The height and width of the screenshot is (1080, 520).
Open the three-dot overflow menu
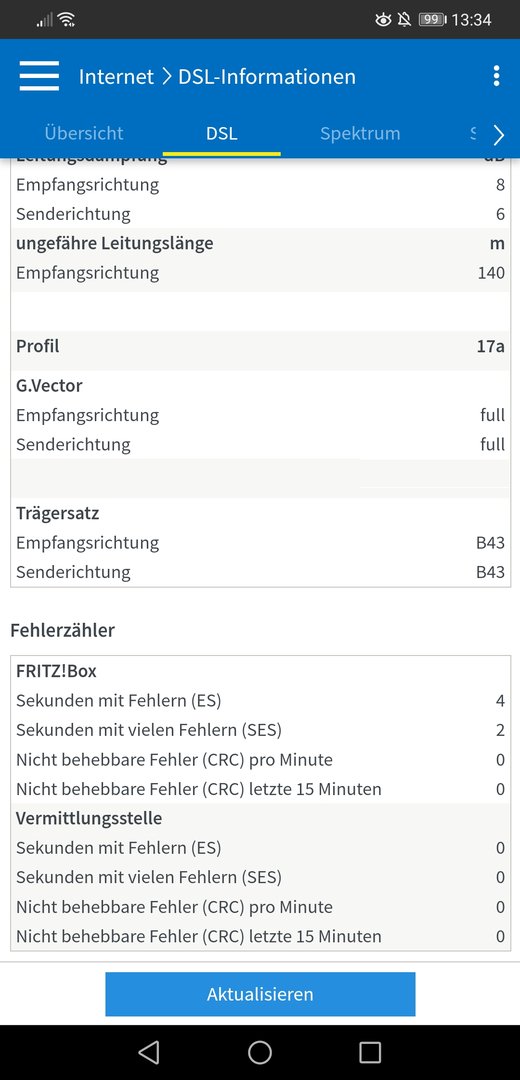pos(496,76)
